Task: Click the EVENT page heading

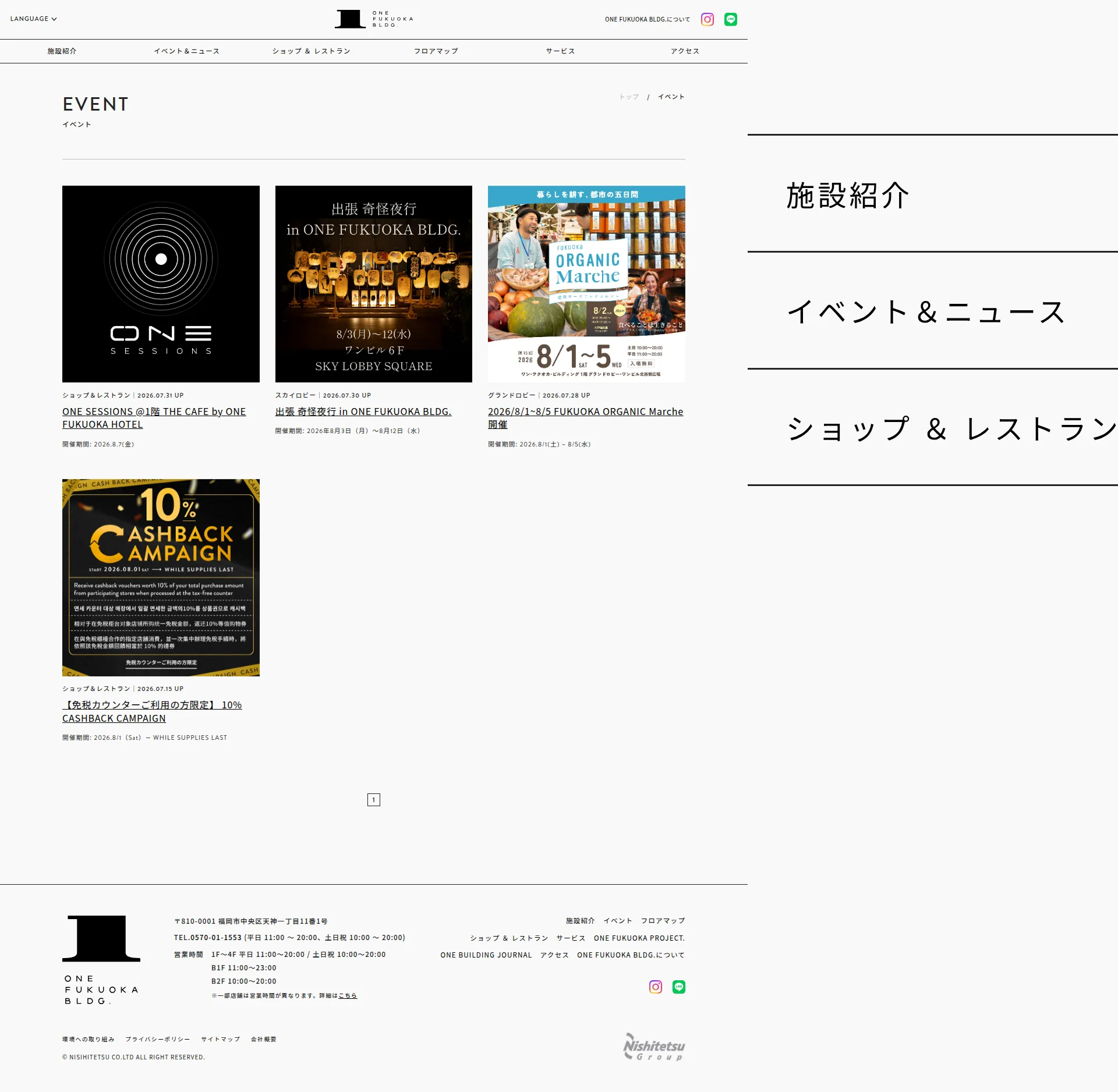Action: click(x=95, y=104)
